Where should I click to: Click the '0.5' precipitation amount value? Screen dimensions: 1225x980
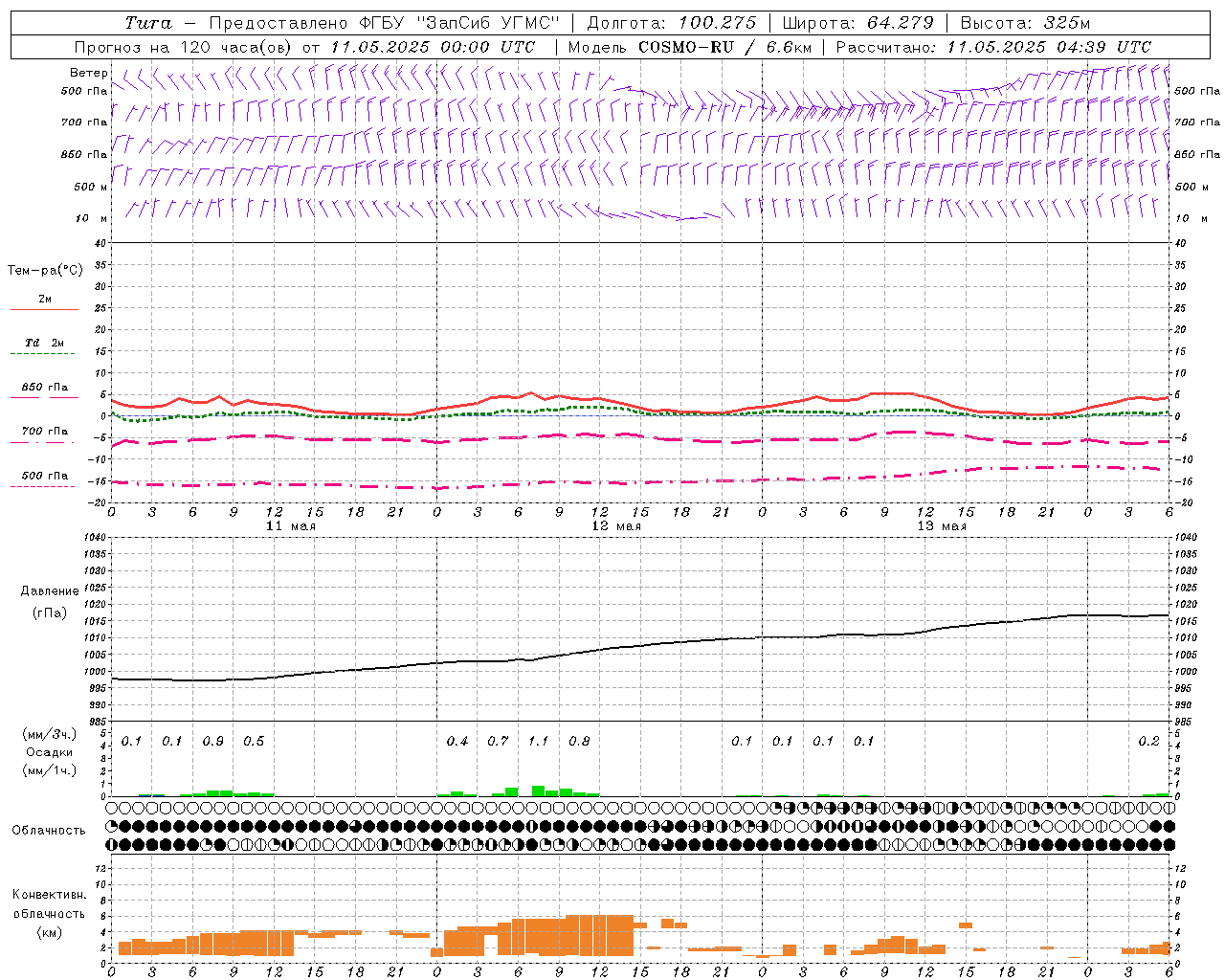pyautogui.click(x=254, y=742)
